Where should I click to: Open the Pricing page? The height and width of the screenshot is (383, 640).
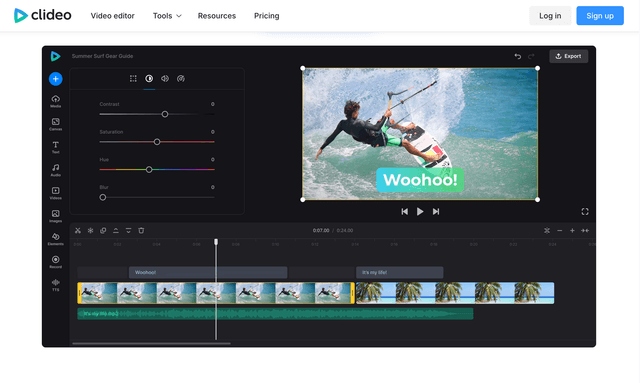267,16
